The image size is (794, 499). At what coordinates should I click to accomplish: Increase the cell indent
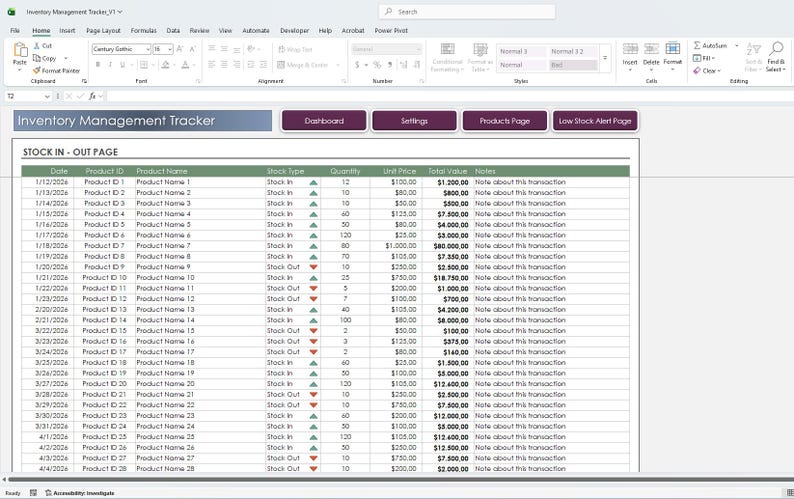263,65
